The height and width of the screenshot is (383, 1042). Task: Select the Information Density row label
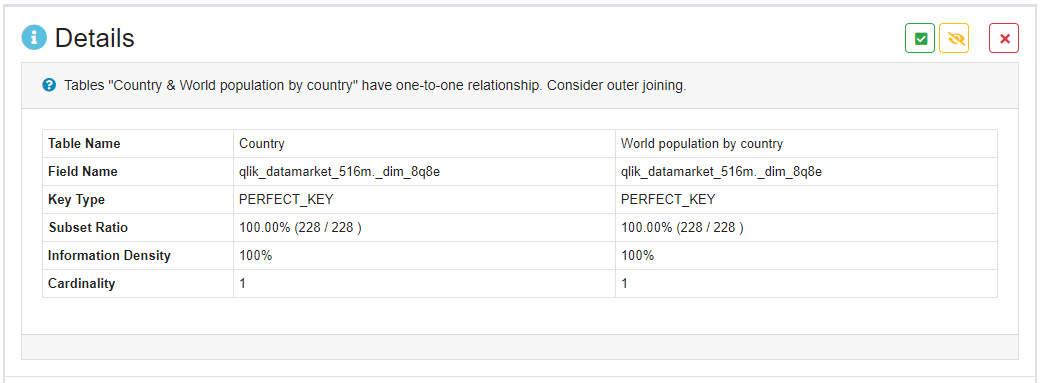pyautogui.click(x=110, y=255)
